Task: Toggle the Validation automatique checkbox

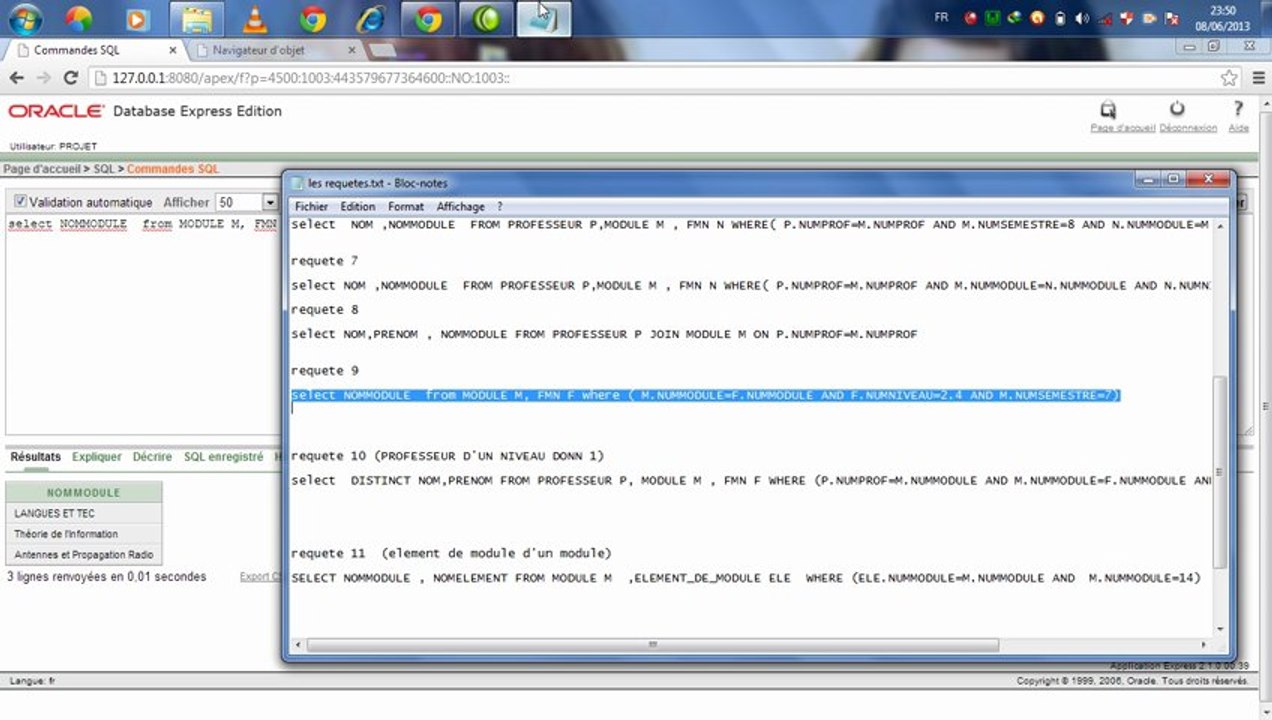Action: tap(22, 202)
